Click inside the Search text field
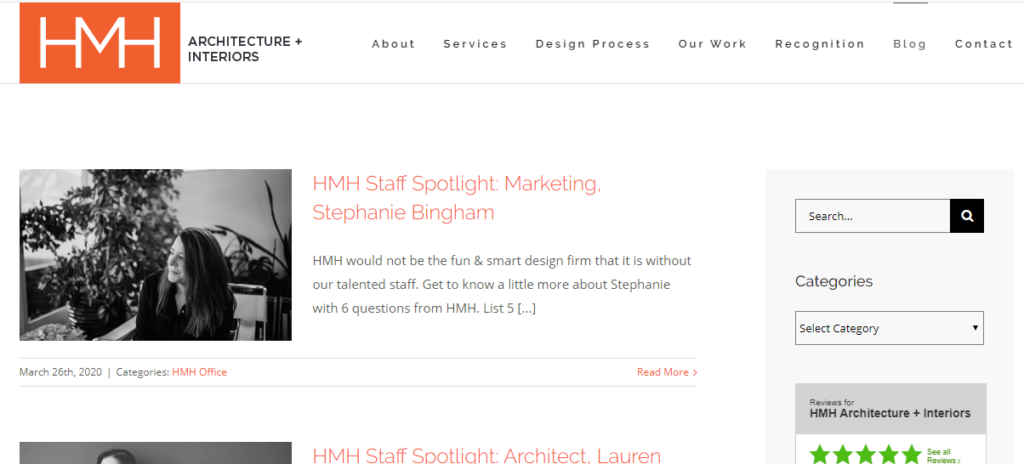The height and width of the screenshot is (464, 1024). [872, 216]
